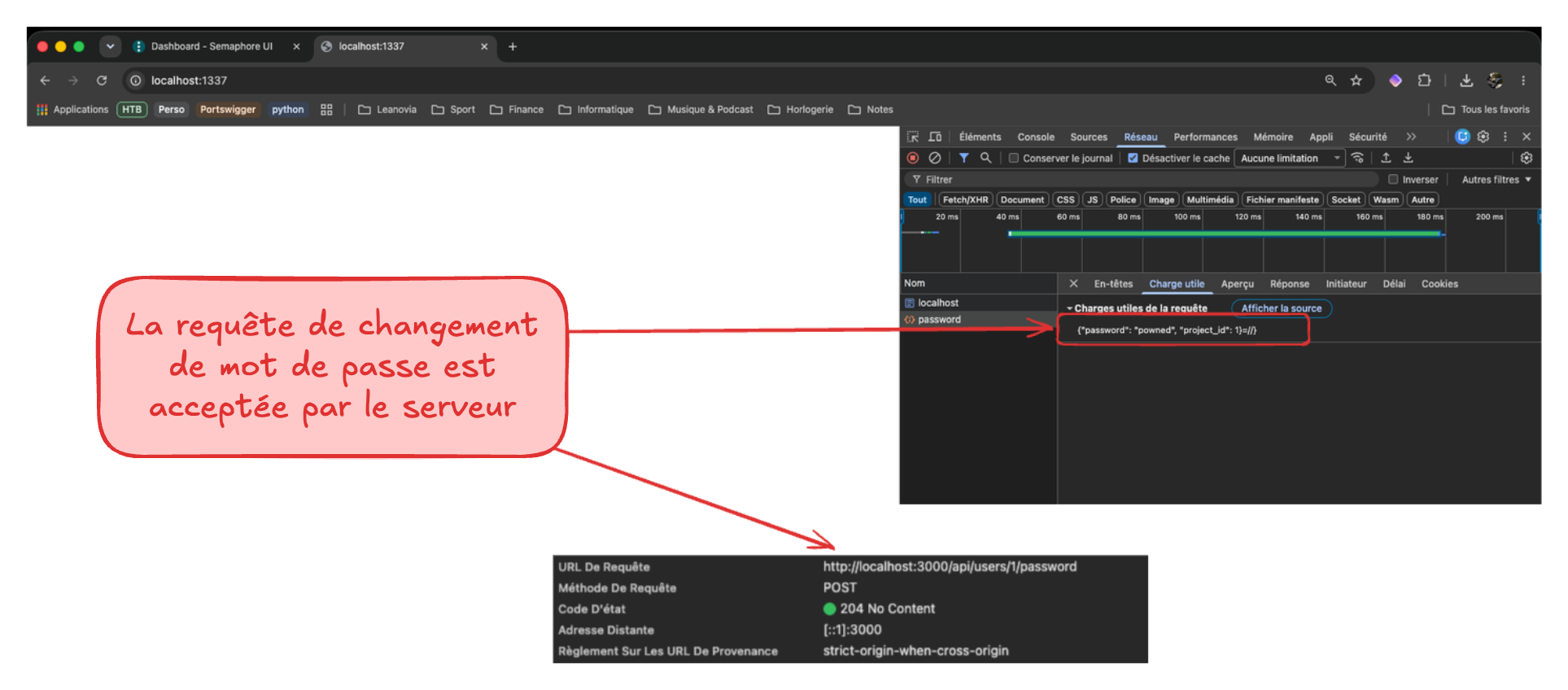The height and width of the screenshot is (690, 1568).
Task: Open the zoom magnifier in the address bar
Action: (1330, 81)
